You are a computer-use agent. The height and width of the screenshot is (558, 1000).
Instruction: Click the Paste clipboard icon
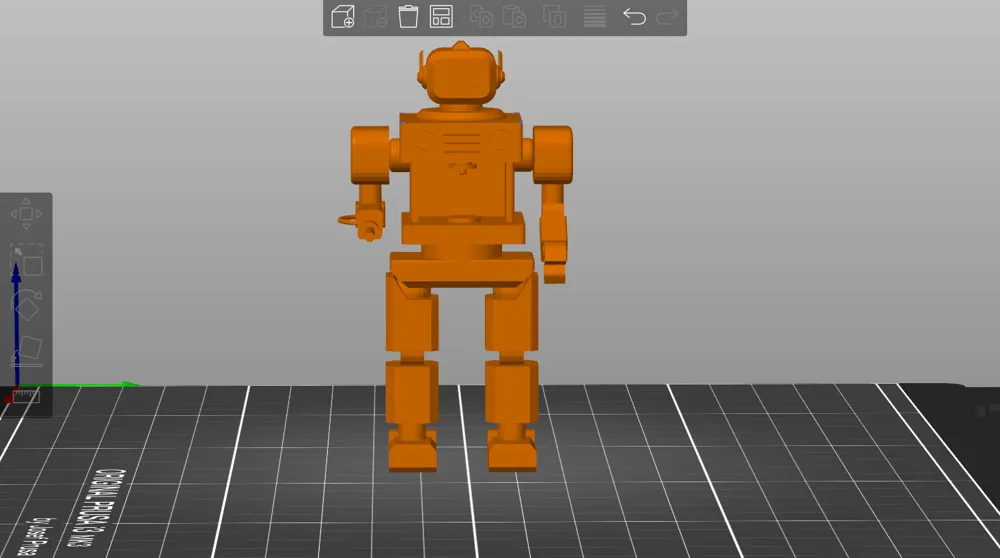(x=514, y=17)
